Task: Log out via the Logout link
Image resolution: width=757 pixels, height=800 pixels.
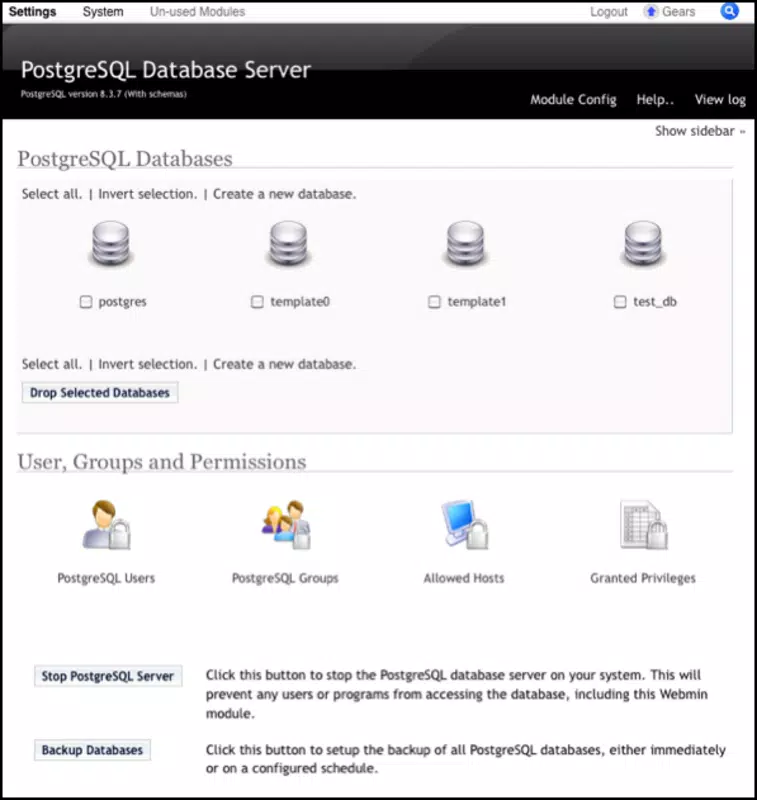Action: 609,11
